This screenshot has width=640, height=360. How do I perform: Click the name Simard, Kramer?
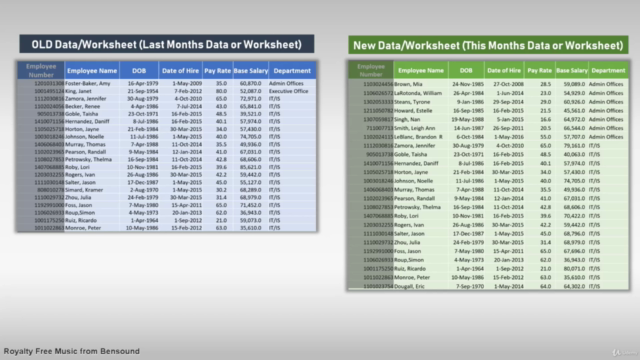(x=84, y=190)
